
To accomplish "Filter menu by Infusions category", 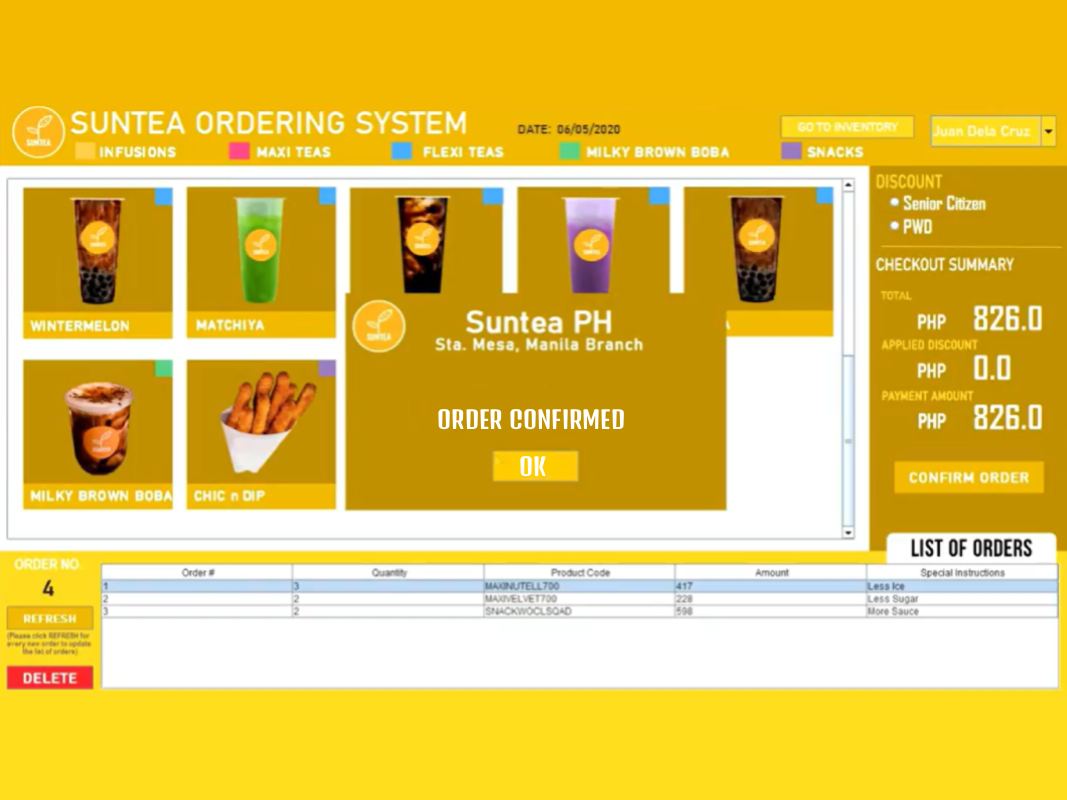I will click(137, 152).
